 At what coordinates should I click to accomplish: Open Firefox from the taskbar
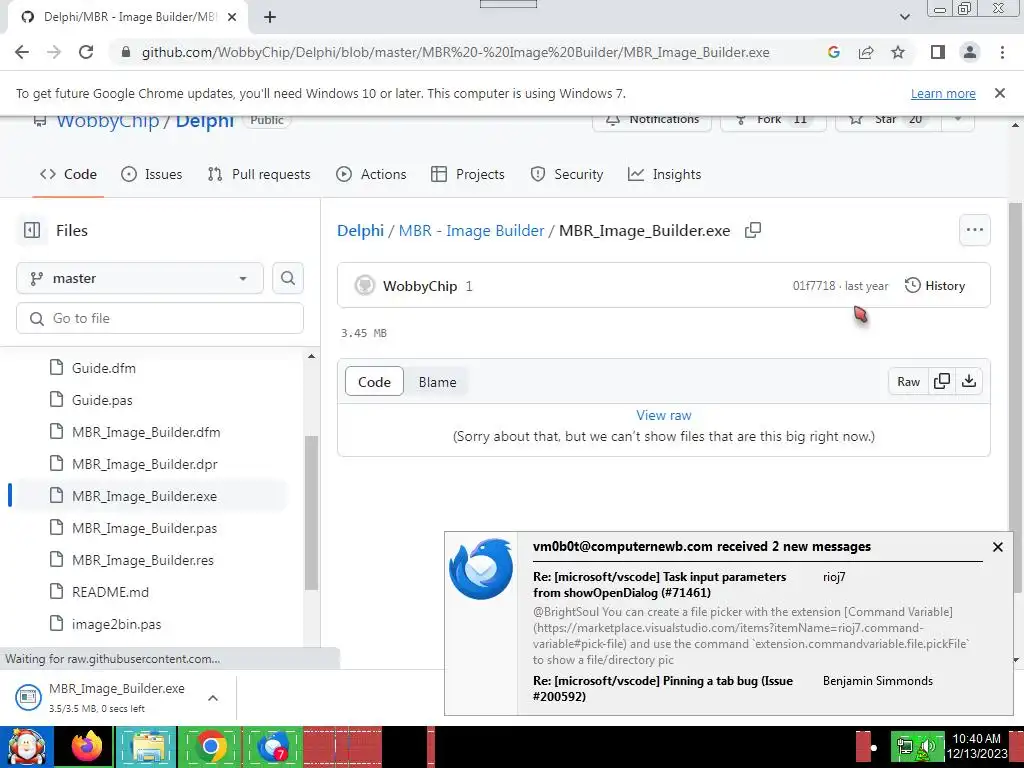[x=87, y=747]
